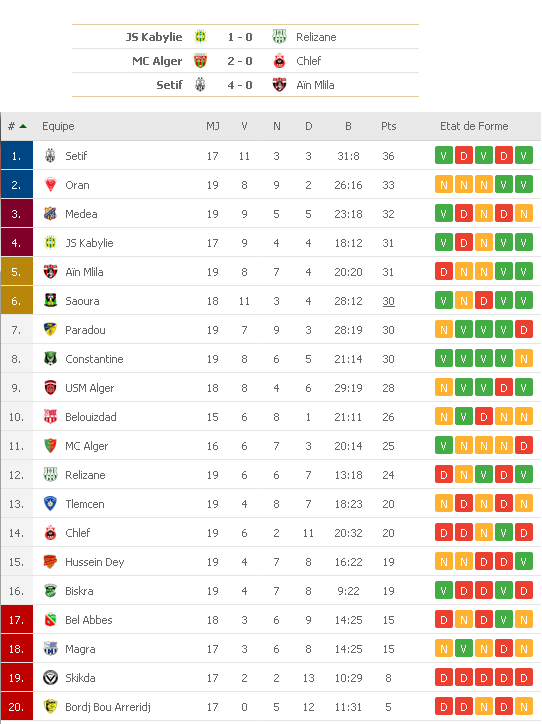Click the Setif club crest in standings
542x724 pixels.
50,156
